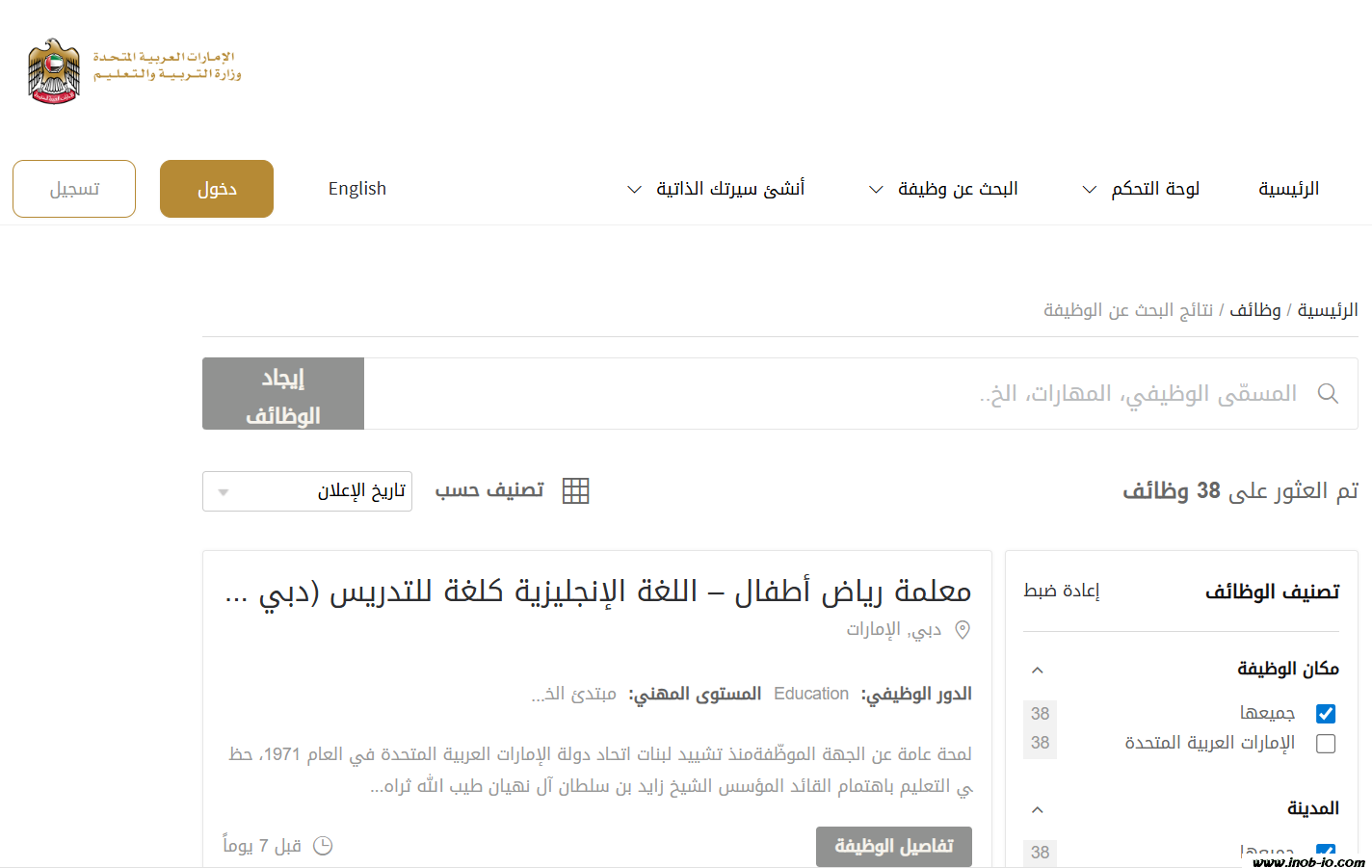Click the location pin icon beside دبي
The height and width of the screenshot is (868, 1372).
[x=962, y=630]
